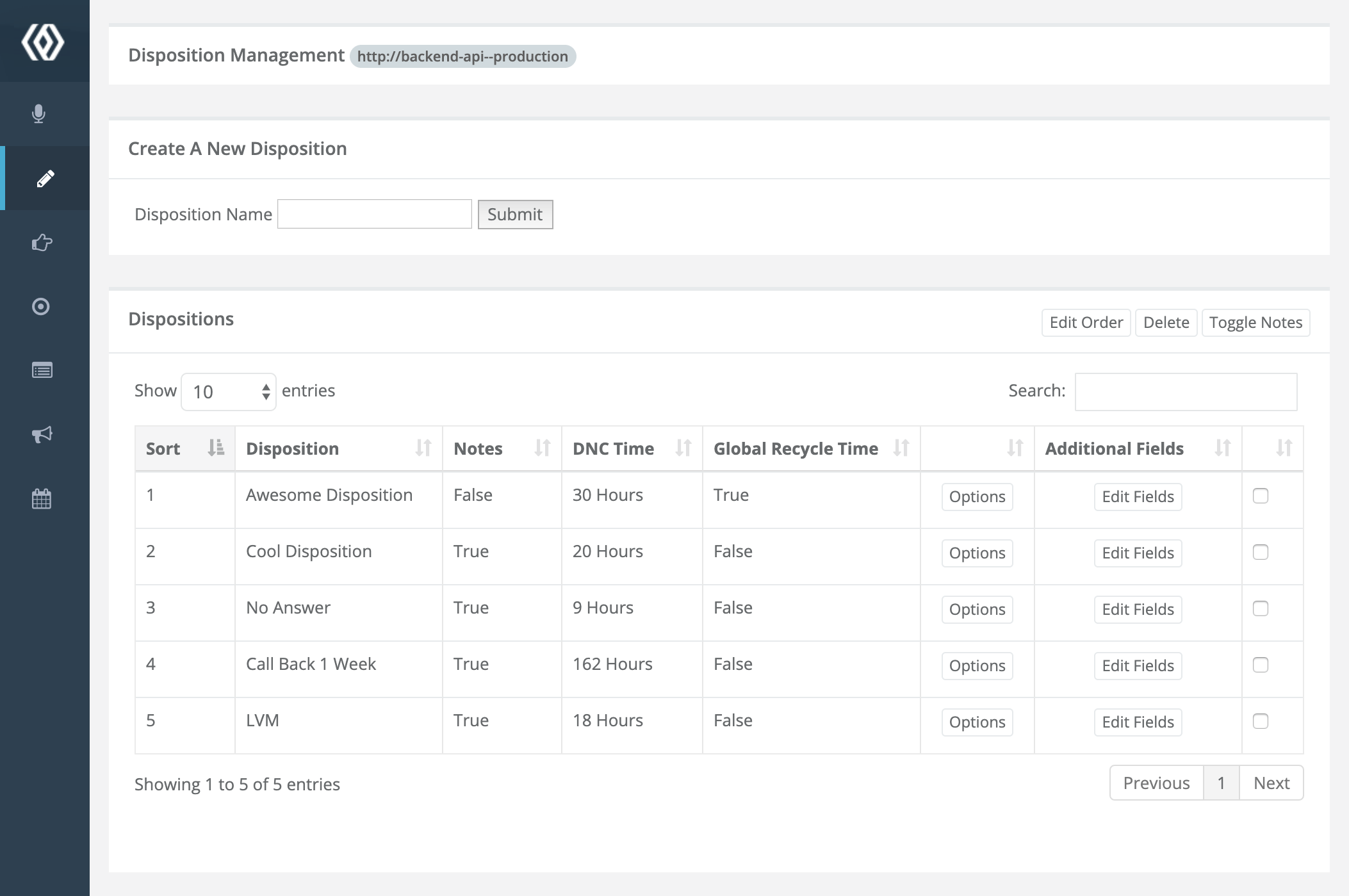Open the microphone sidebar section
Viewport: 1349px width, 896px height.
click(x=38, y=114)
